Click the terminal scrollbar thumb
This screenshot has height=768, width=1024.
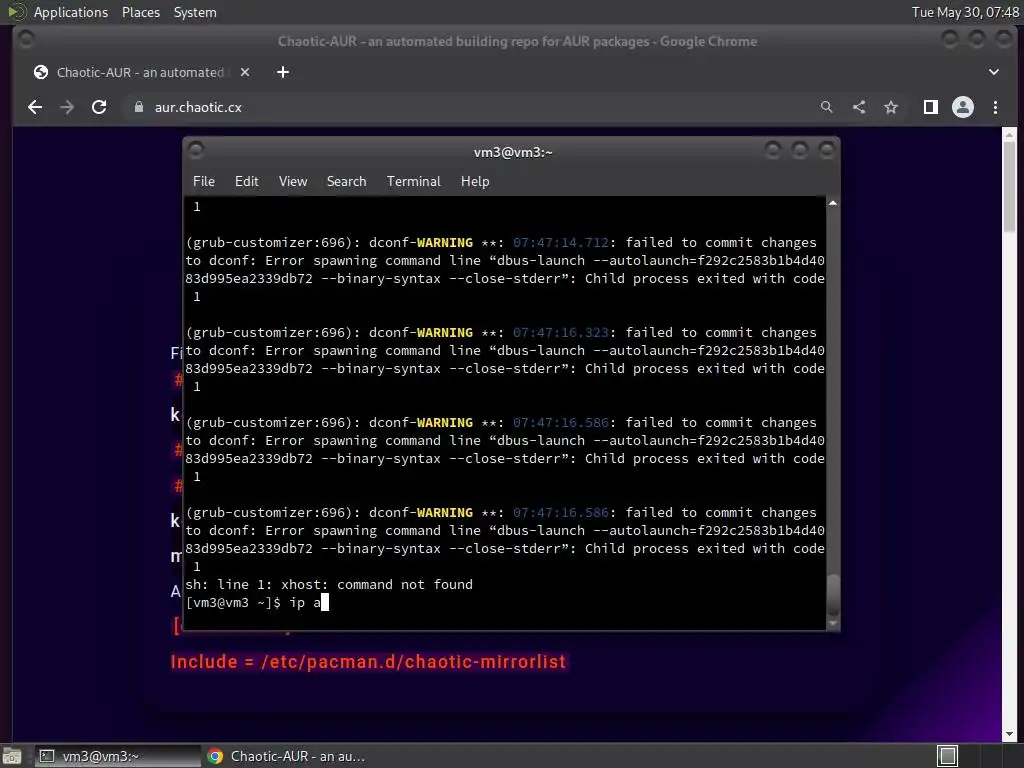833,594
